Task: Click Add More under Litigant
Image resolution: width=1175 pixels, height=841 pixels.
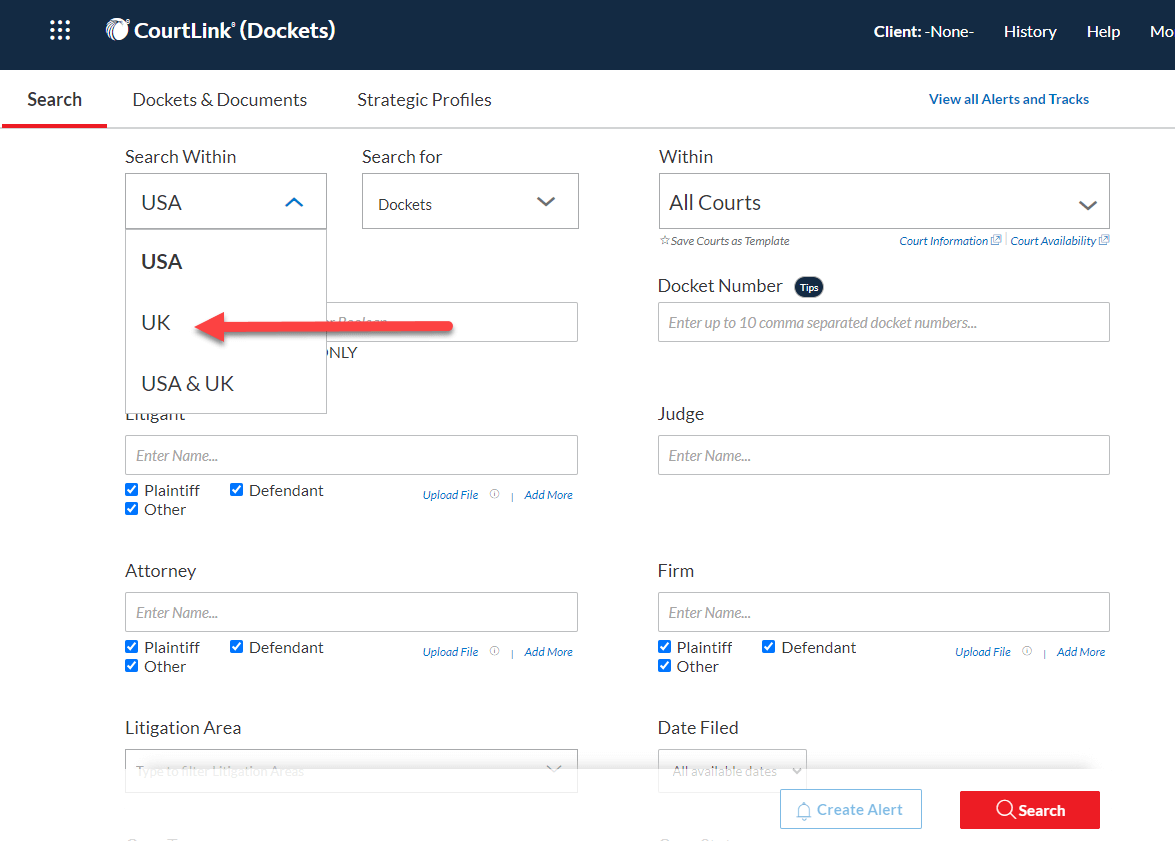Action: [x=549, y=495]
